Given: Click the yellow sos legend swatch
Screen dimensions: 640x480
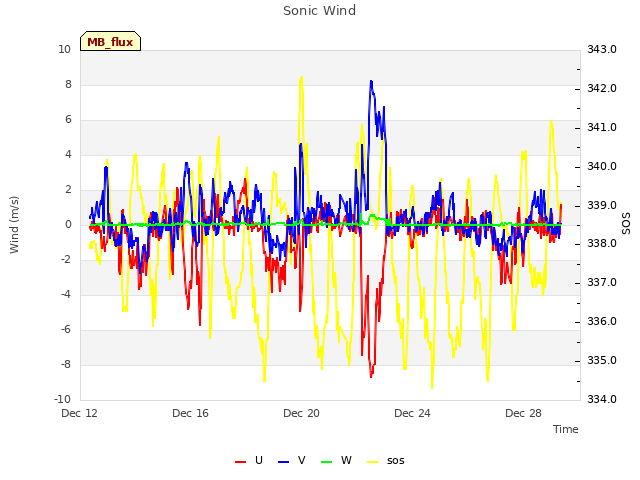Looking at the screenshot, I should (373, 462).
